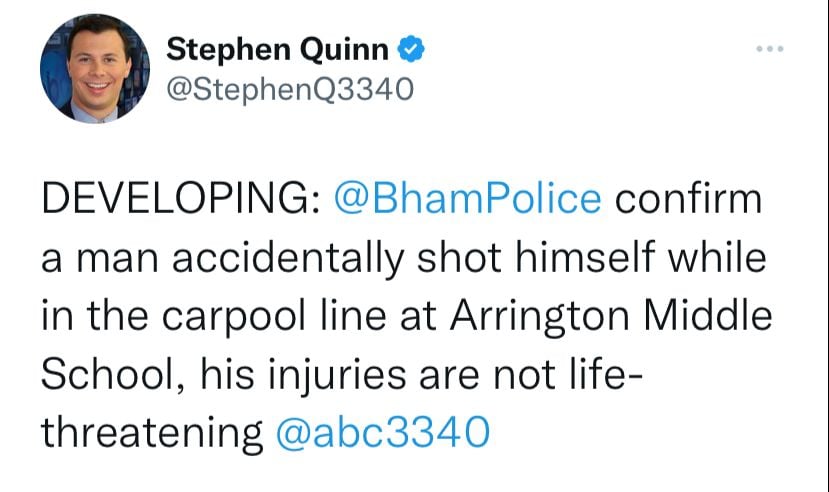Open the @BhamPolice mention
The image size is (829, 492).
(467, 199)
